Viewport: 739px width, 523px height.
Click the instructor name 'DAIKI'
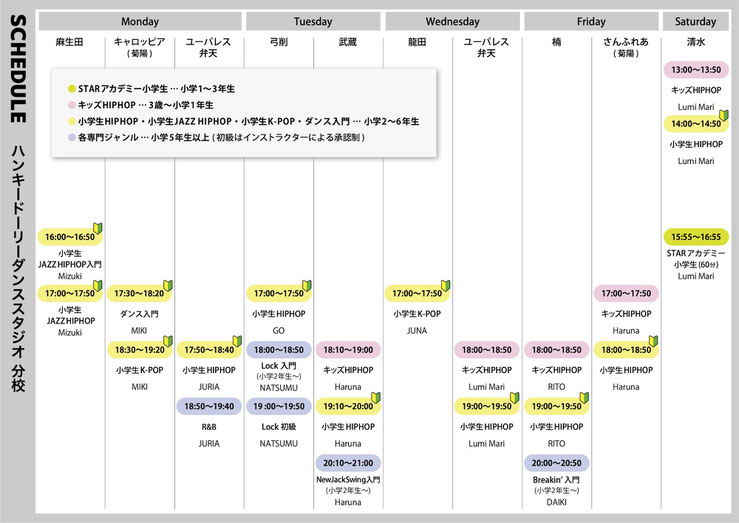tap(557, 502)
